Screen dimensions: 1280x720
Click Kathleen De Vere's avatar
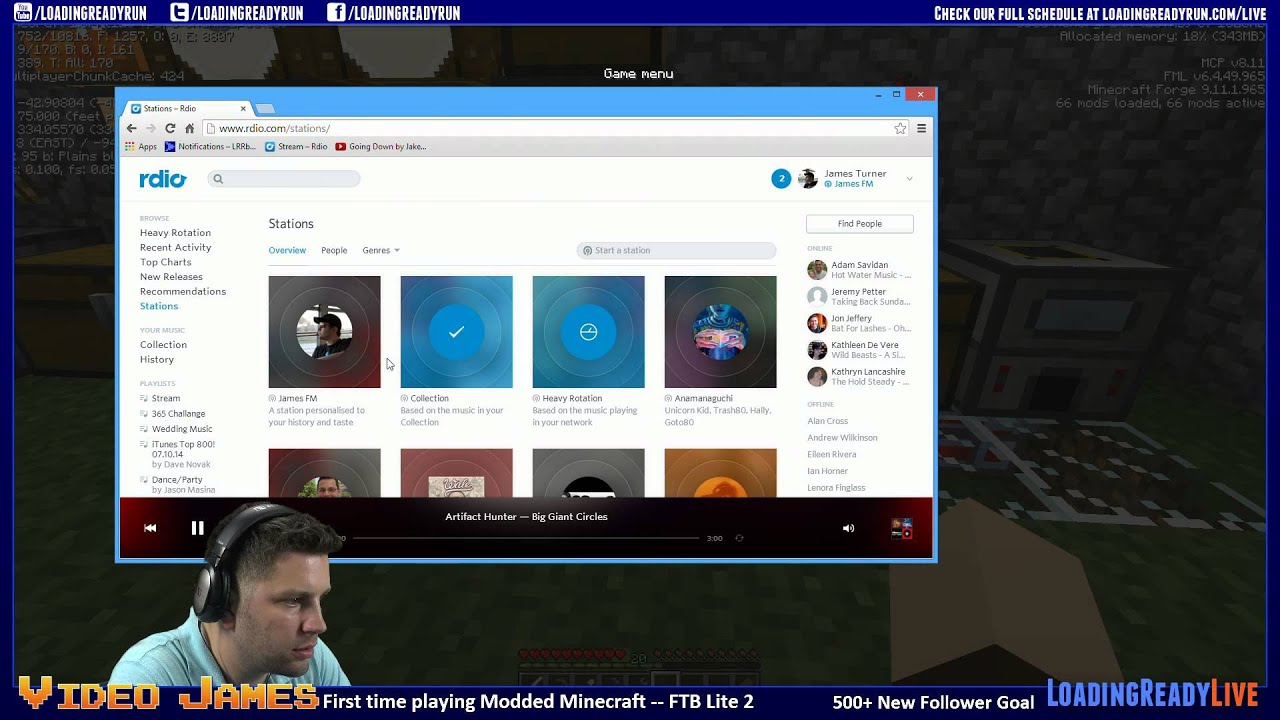pyautogui.click(x=817, y=350)
